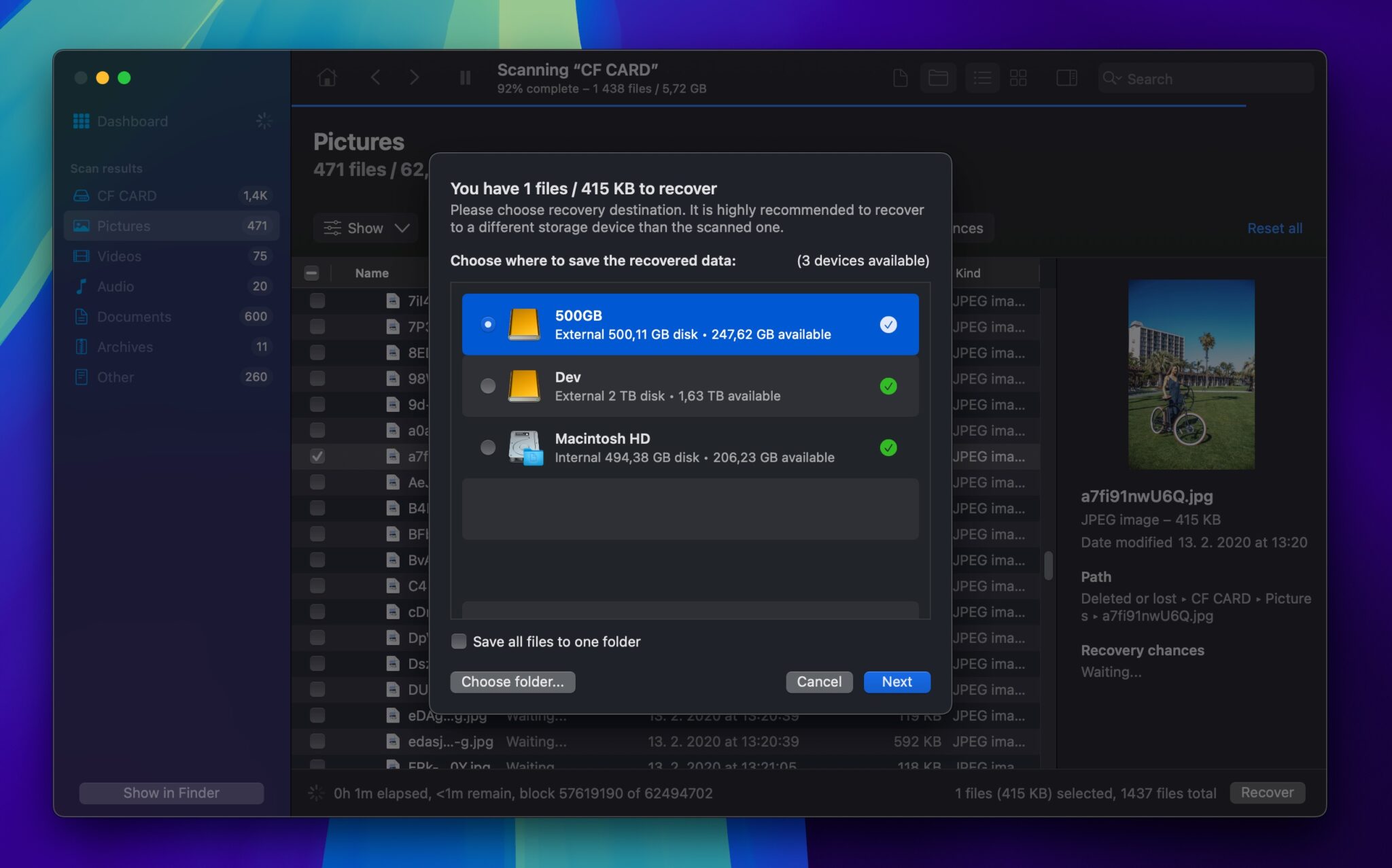Click the edasj...-g.jpg file icon
The height and width of the screenshot is (868, 1392).
pos(392,742)
